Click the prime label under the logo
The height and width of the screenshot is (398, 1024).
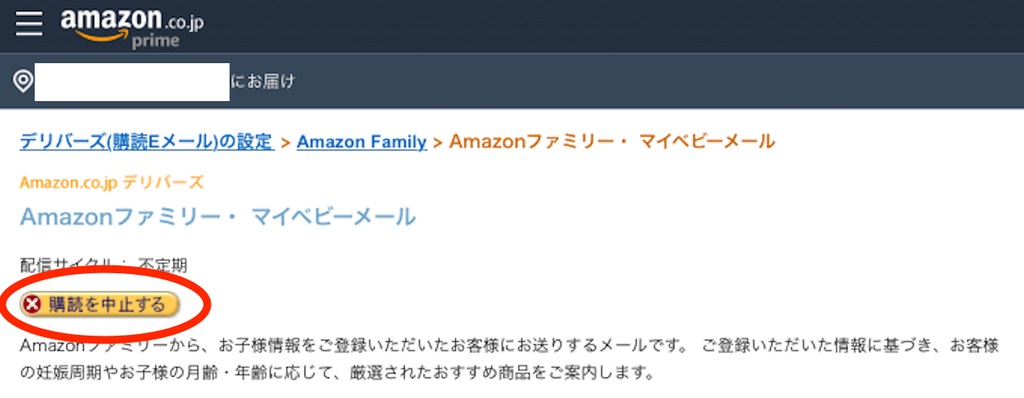(x=155, y=41)
